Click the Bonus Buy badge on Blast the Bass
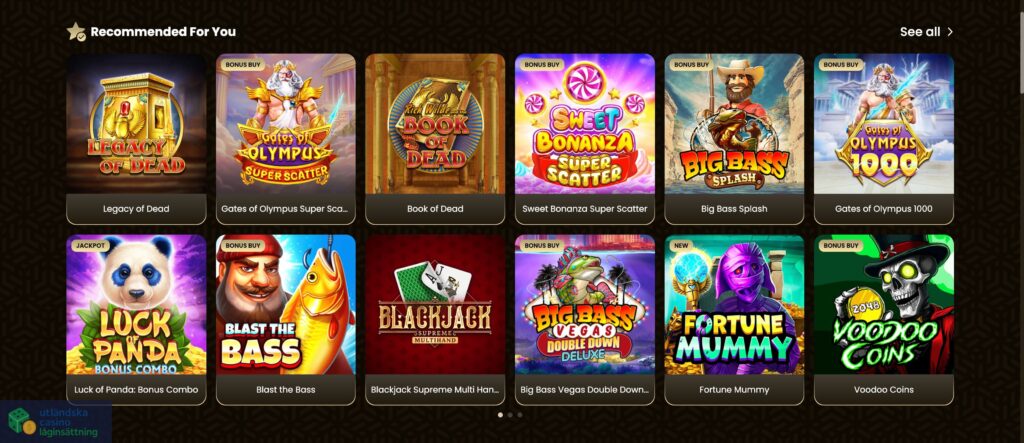Viewport: 1024px width, 443px height. point(242,246)
